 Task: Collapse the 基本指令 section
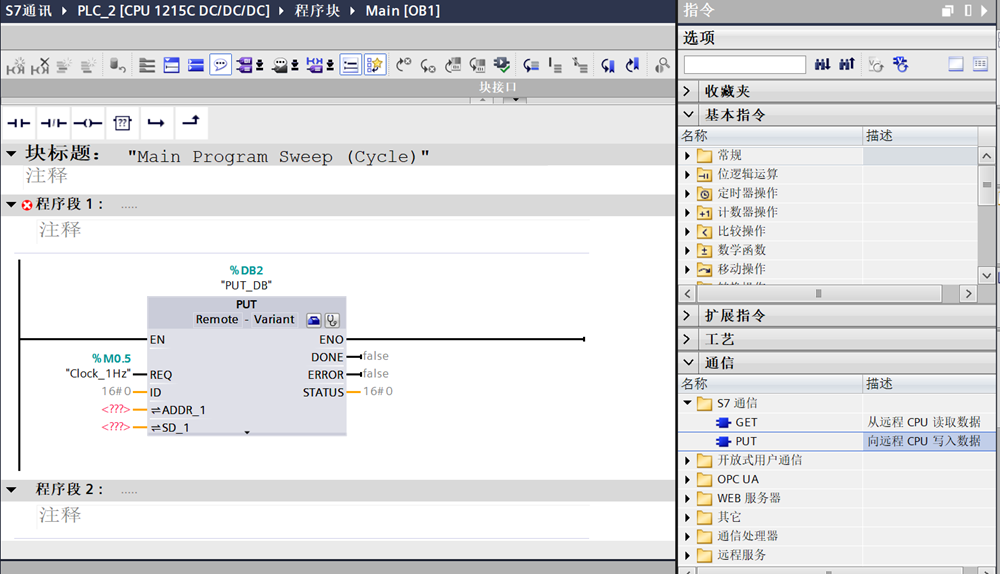pyautogui.click(x=688, y=115)
